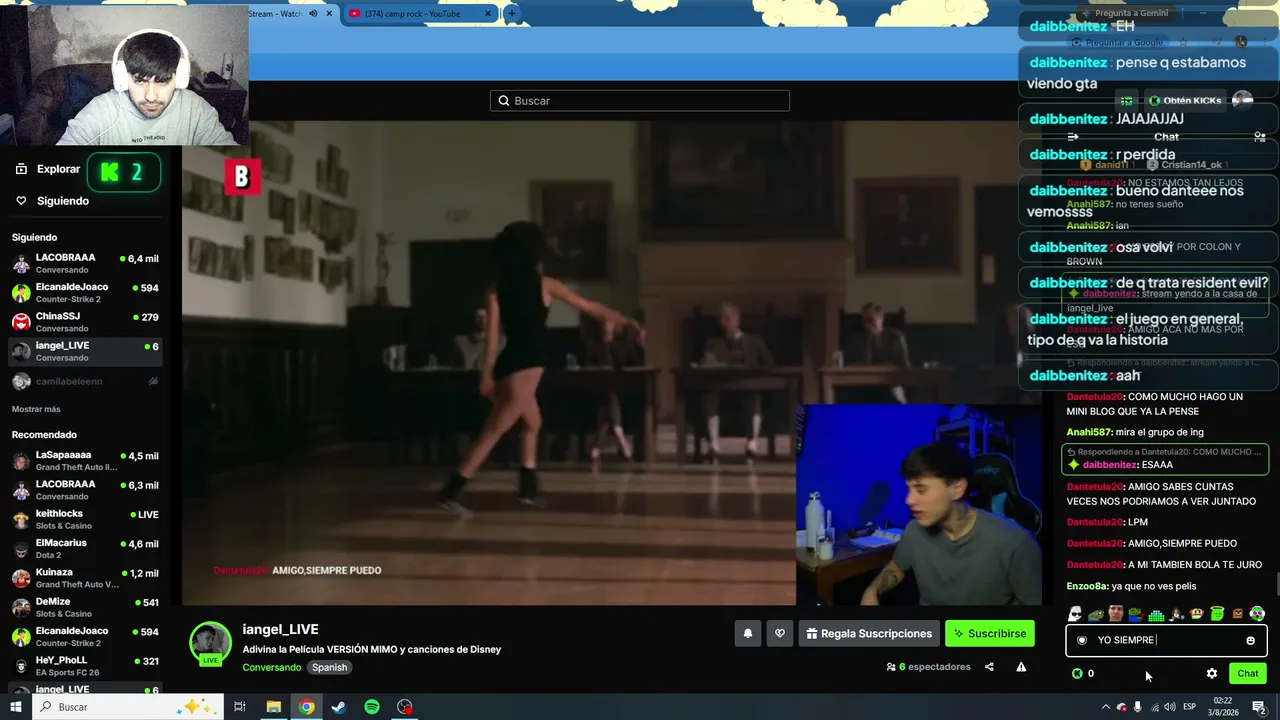Click the bell notification button
The width and height of the screenshot is (1280, 720).
click(747, 633)
